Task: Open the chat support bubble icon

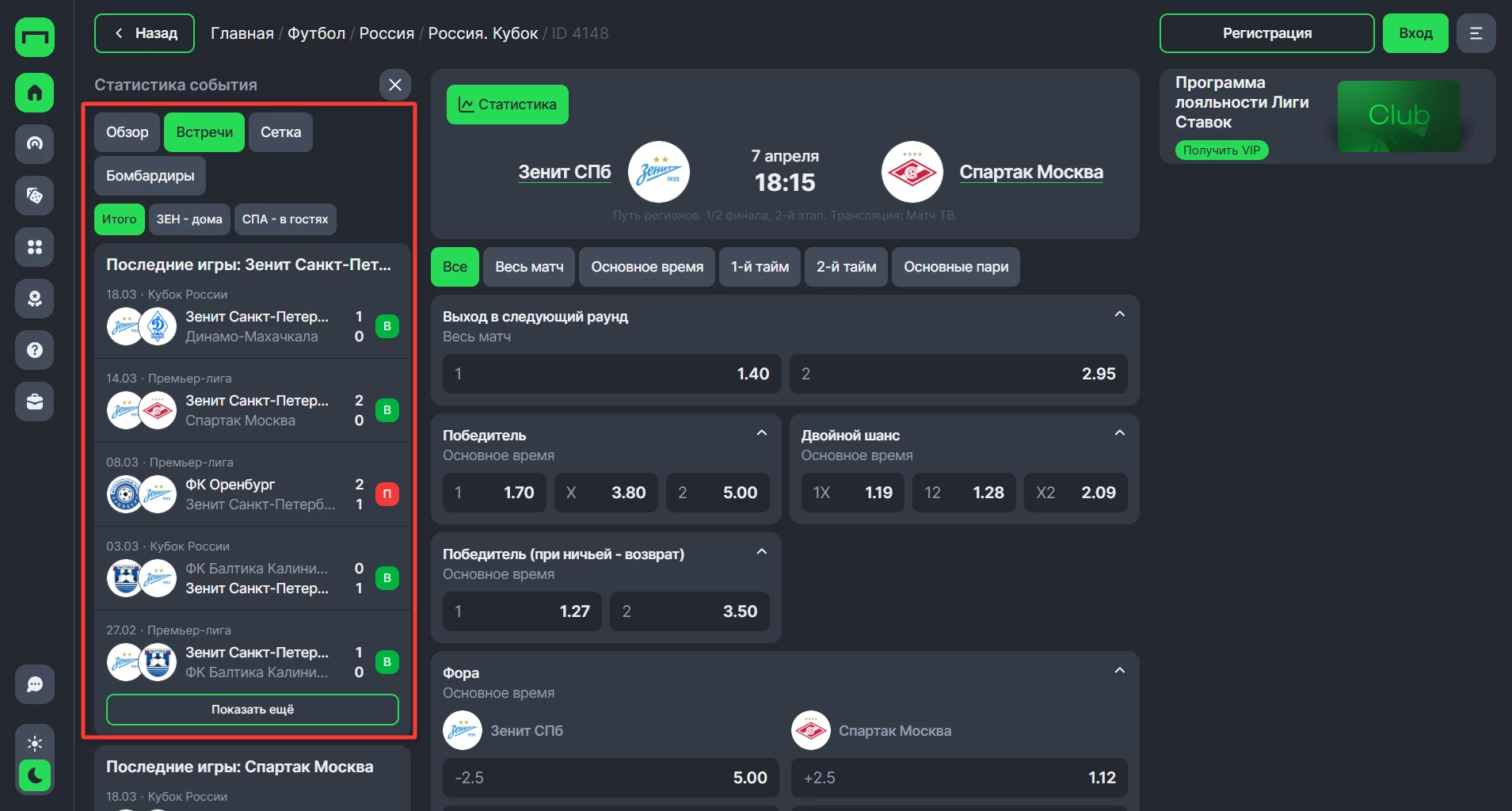Action: tap(35, 684)
